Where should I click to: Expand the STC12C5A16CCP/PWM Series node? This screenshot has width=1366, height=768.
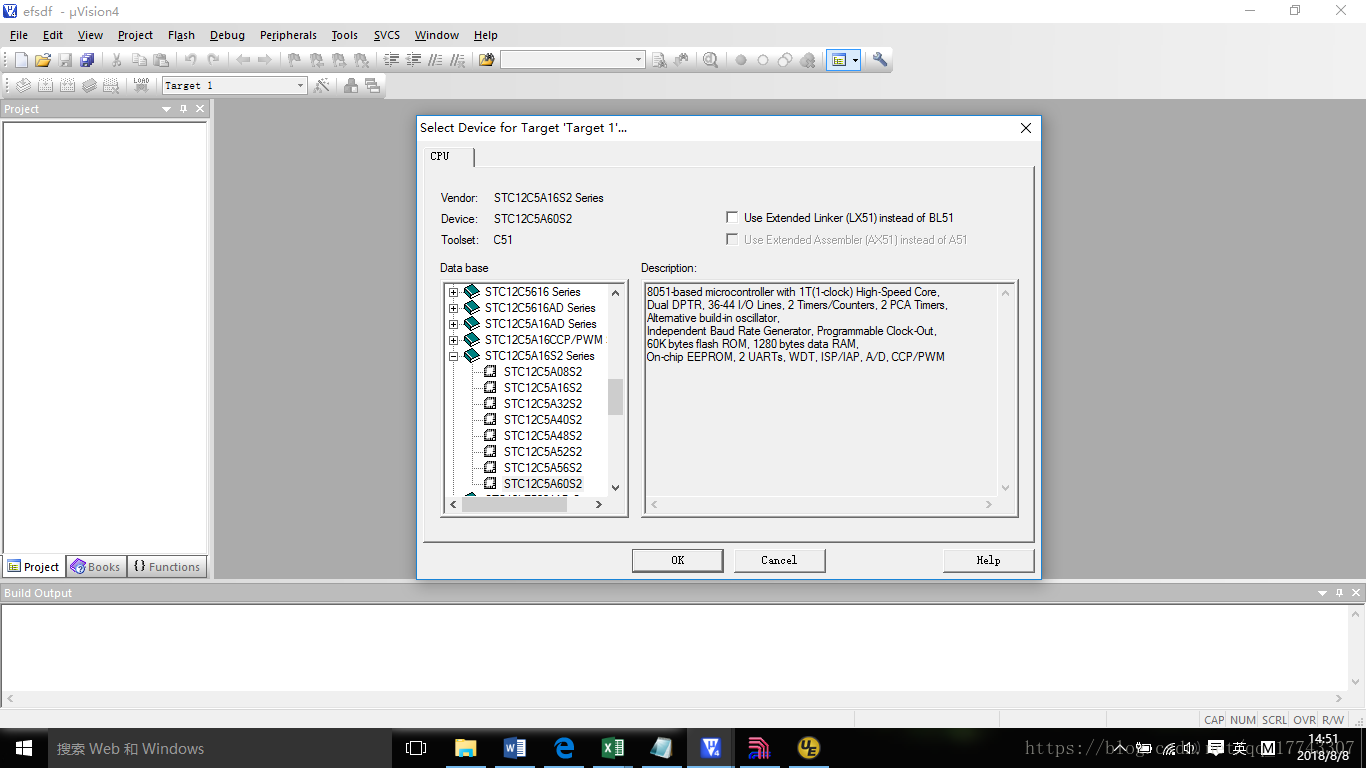(x=453, y=340)
